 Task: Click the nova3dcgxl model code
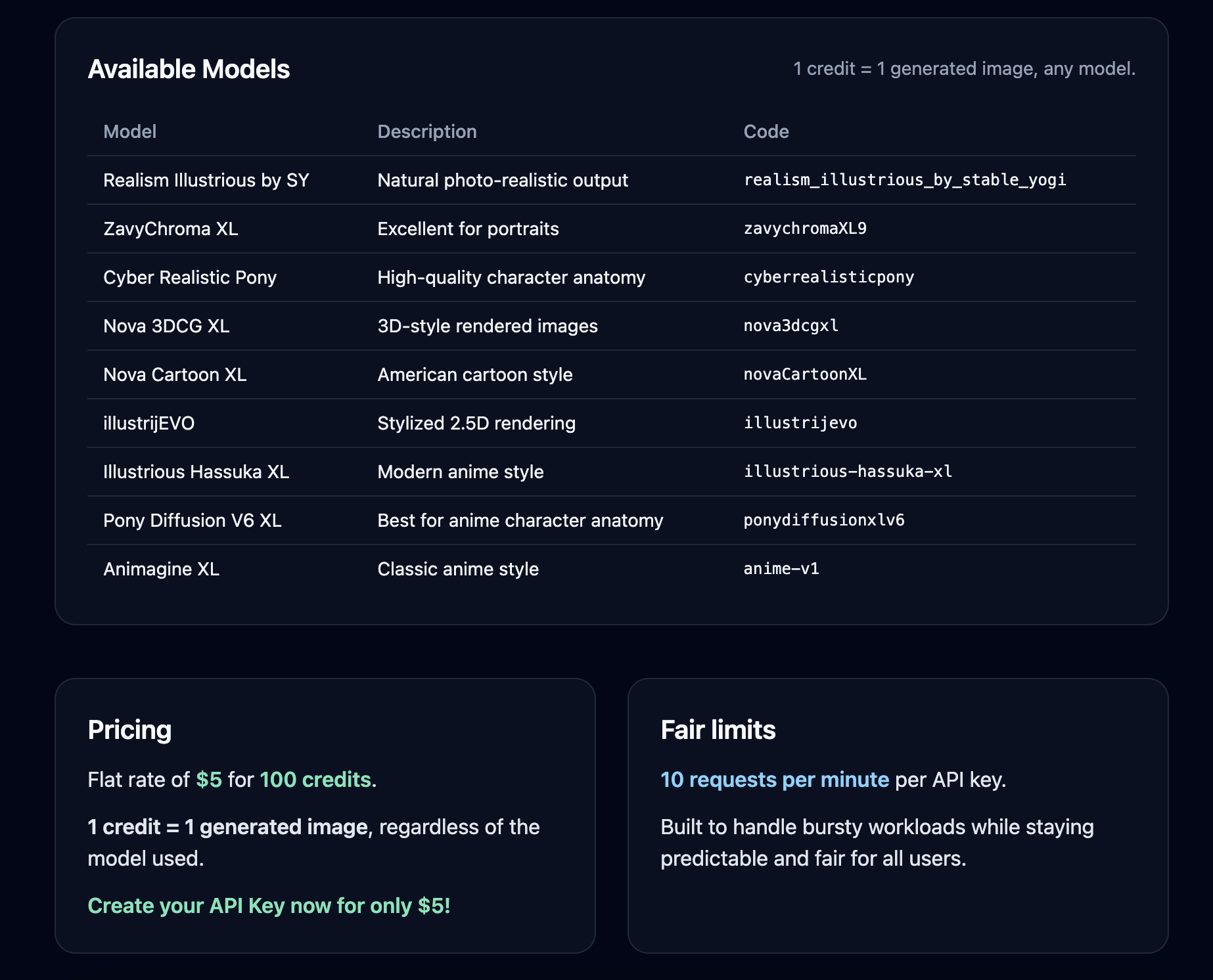coord(790,326)
